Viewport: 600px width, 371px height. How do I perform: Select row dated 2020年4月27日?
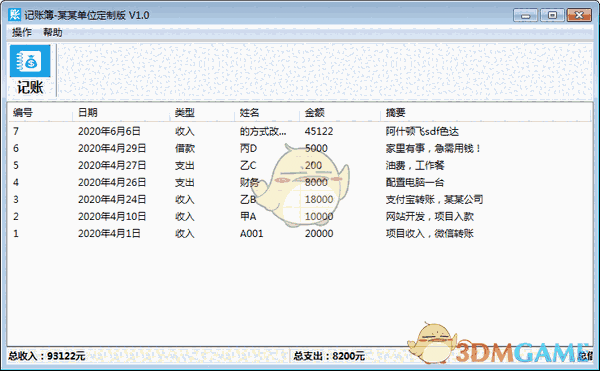point(300,165)
